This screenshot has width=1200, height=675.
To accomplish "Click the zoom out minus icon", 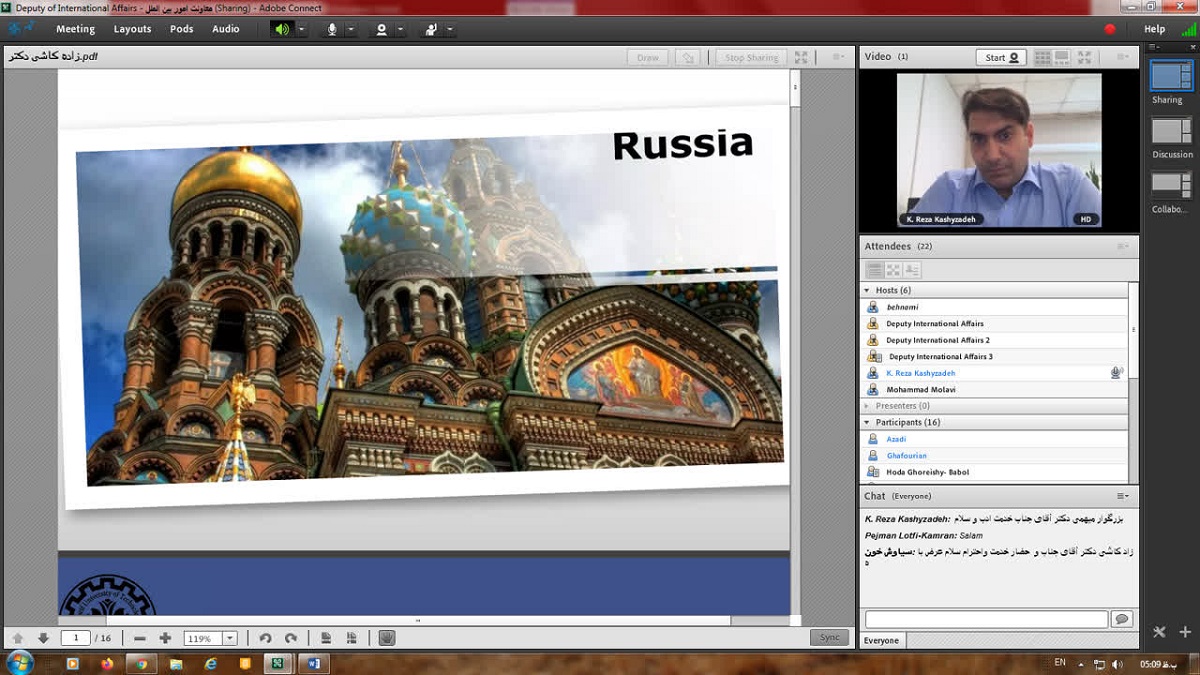I will click(x=140, y=638).
